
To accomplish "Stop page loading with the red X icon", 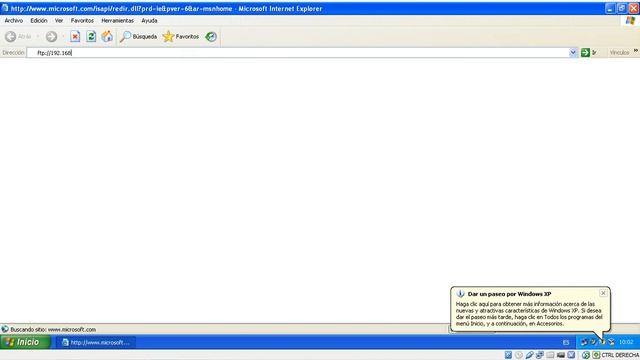I will [75, 37].
